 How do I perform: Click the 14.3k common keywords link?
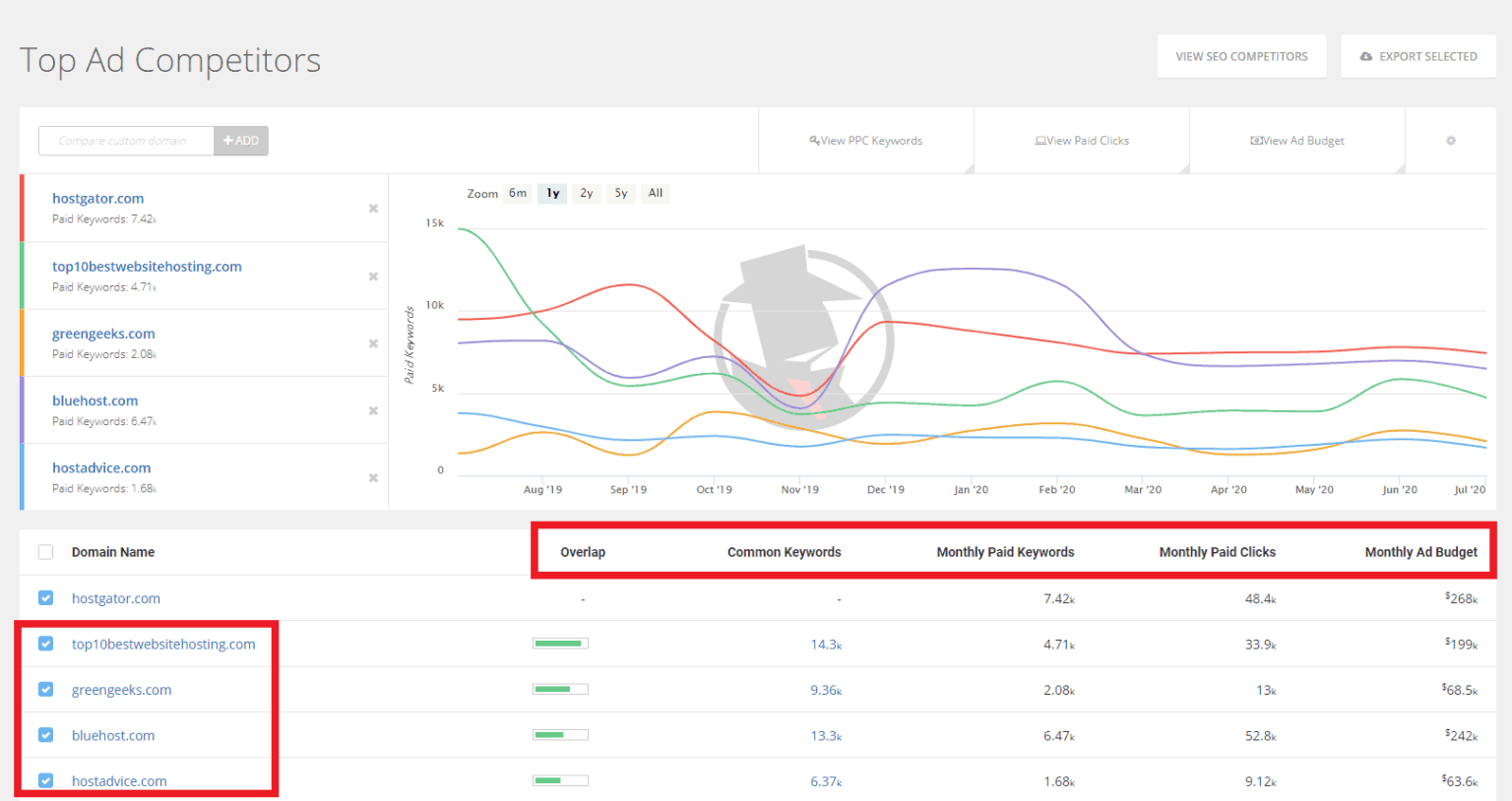pos(825,644)
